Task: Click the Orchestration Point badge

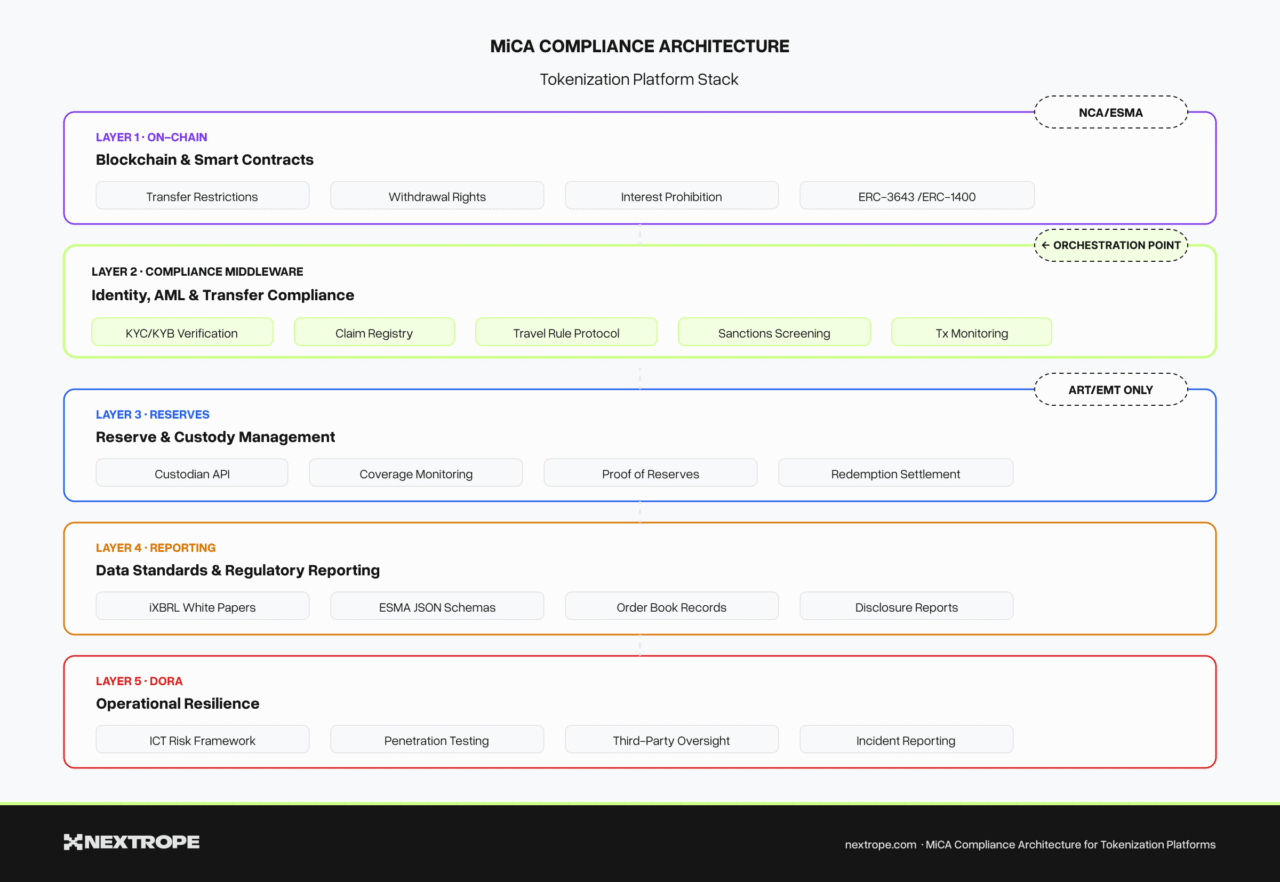Action: pyautogui.click(x=1110, y=245)
